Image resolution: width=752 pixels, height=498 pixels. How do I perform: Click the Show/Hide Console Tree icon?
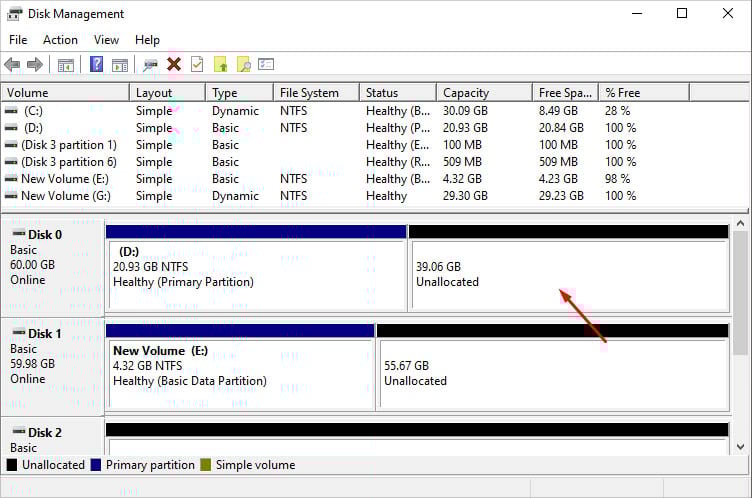tap(66, 65)
